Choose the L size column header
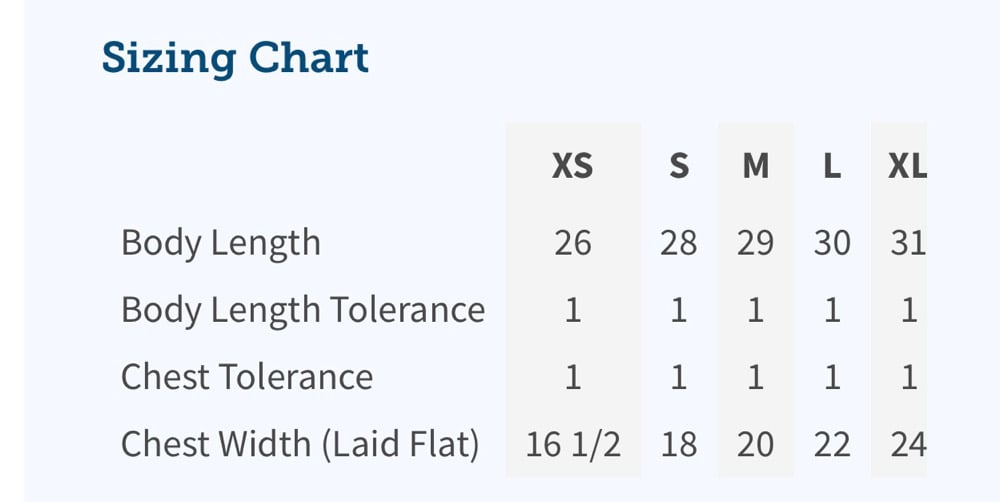 click(x=831, y=166)
